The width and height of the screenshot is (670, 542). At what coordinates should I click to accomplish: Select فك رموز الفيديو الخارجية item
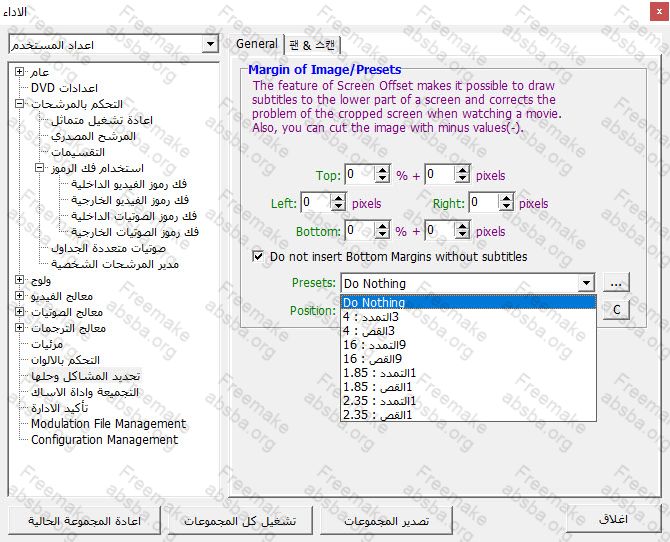tap(130, 200)
